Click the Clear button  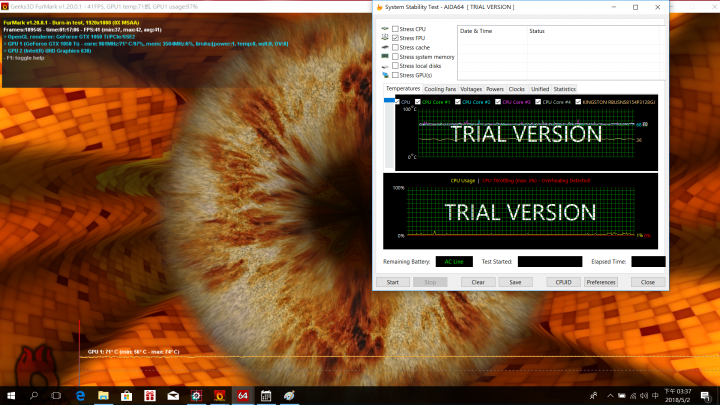tap(478, 282)
